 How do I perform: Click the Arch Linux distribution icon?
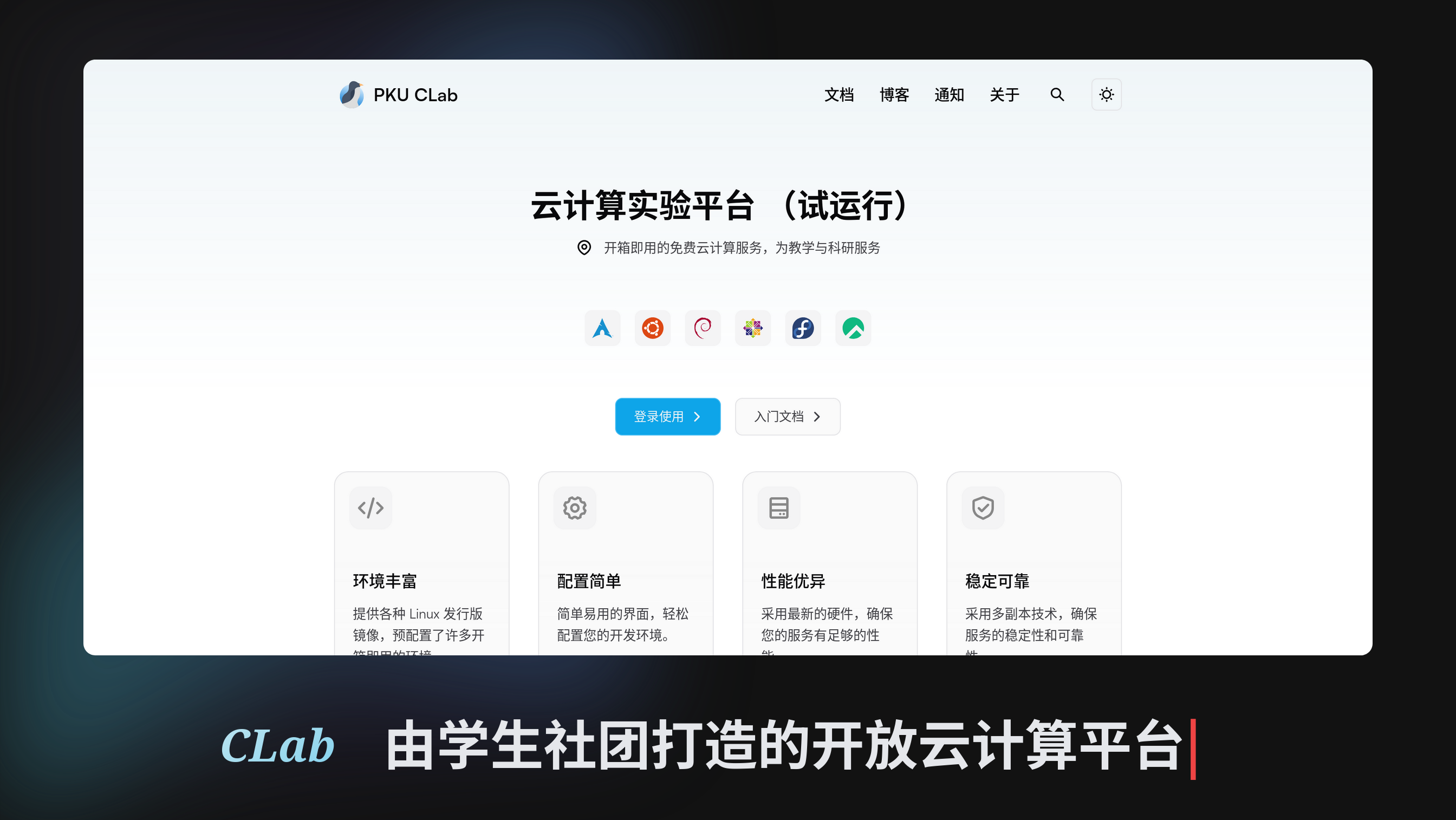(602, 328)
